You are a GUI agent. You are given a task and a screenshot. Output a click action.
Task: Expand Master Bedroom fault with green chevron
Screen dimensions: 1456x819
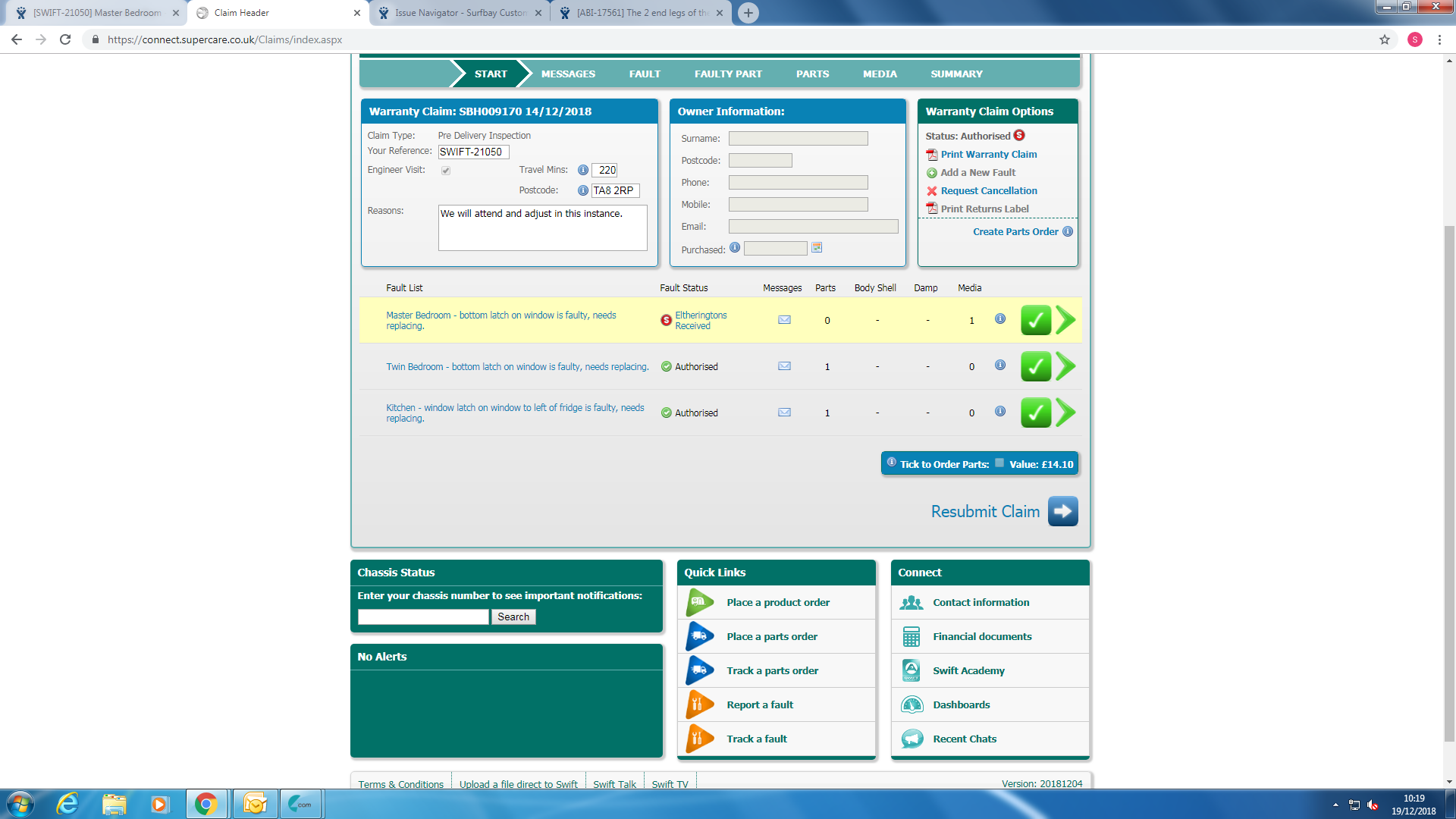pos(1065,320)
